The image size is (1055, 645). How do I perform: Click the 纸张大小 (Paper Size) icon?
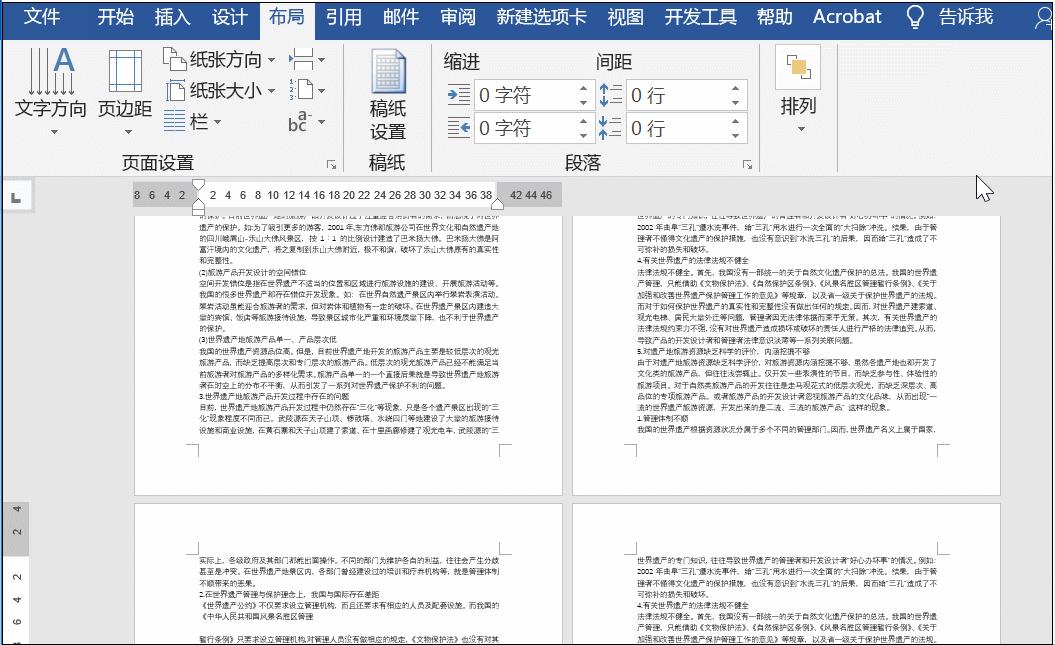tap(176, 90)
